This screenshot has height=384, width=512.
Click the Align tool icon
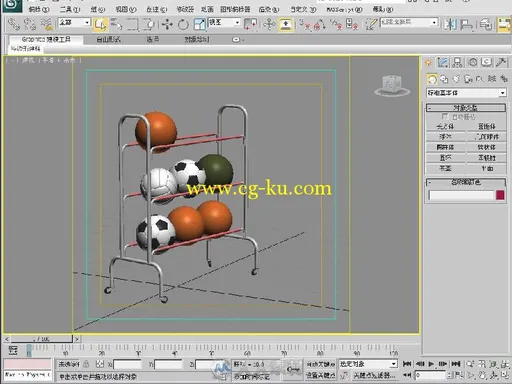[466, 25]
